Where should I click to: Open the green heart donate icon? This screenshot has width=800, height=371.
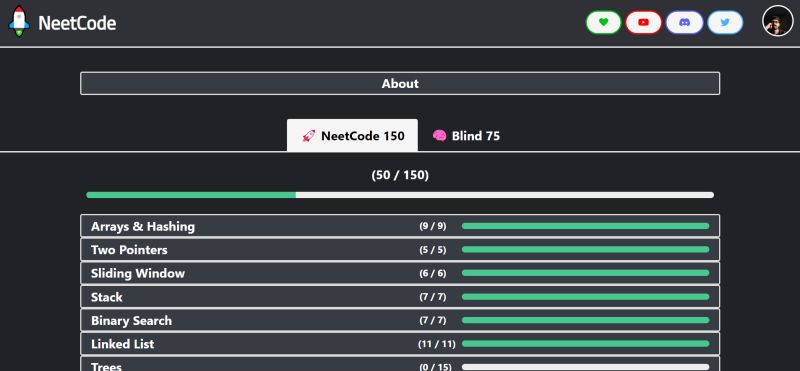(x=604, y=22)
